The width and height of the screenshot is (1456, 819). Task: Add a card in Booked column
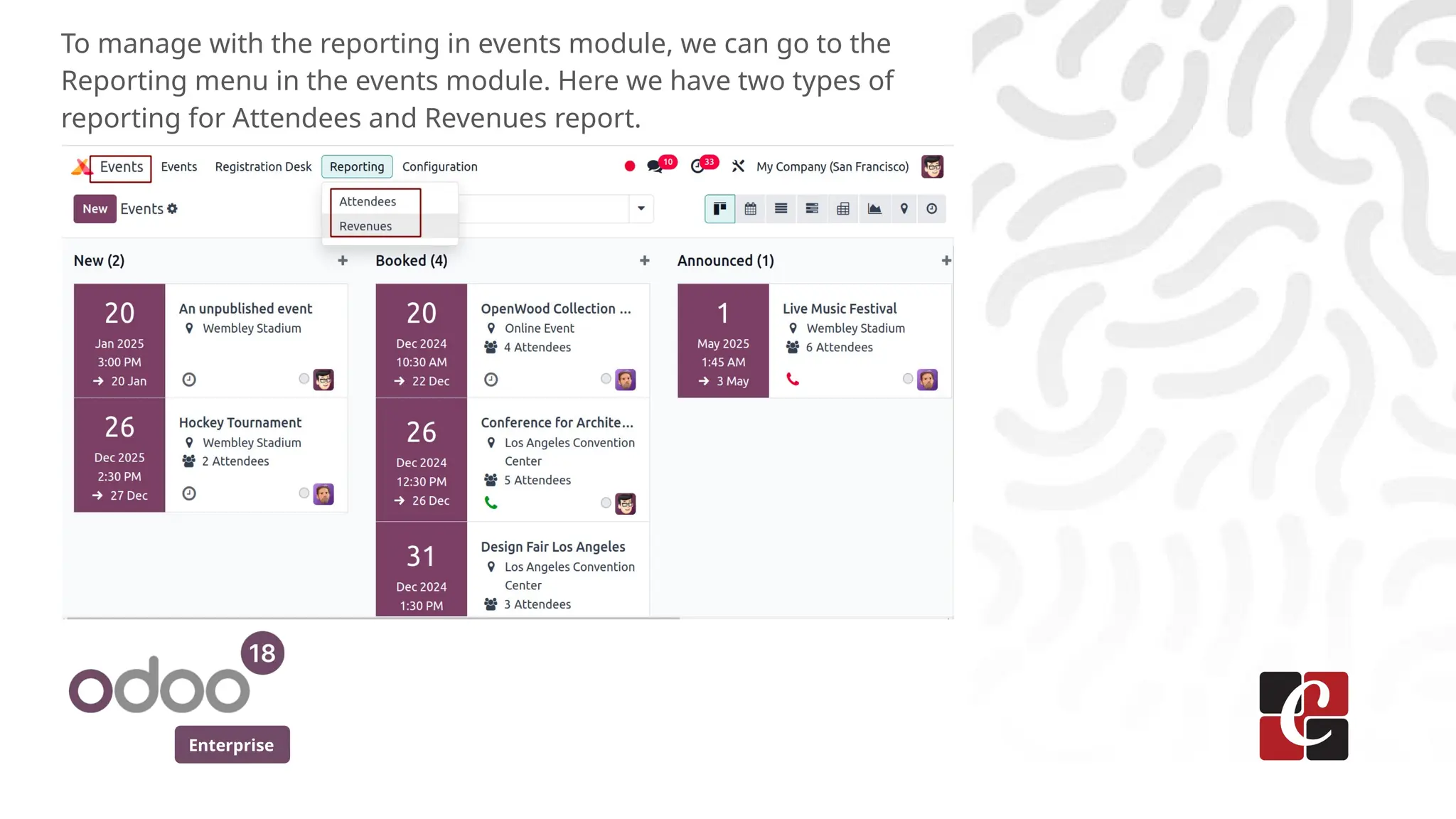tap(645, 261)
